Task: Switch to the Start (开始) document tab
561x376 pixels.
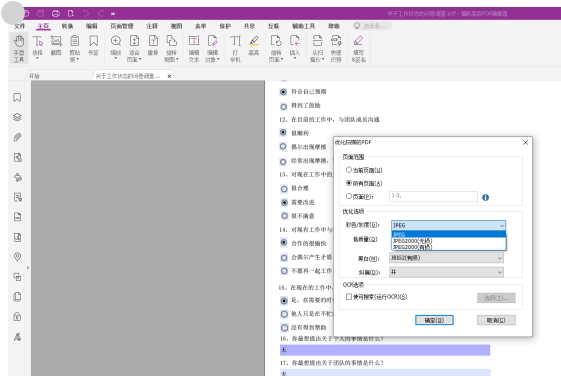Action: 59,76
